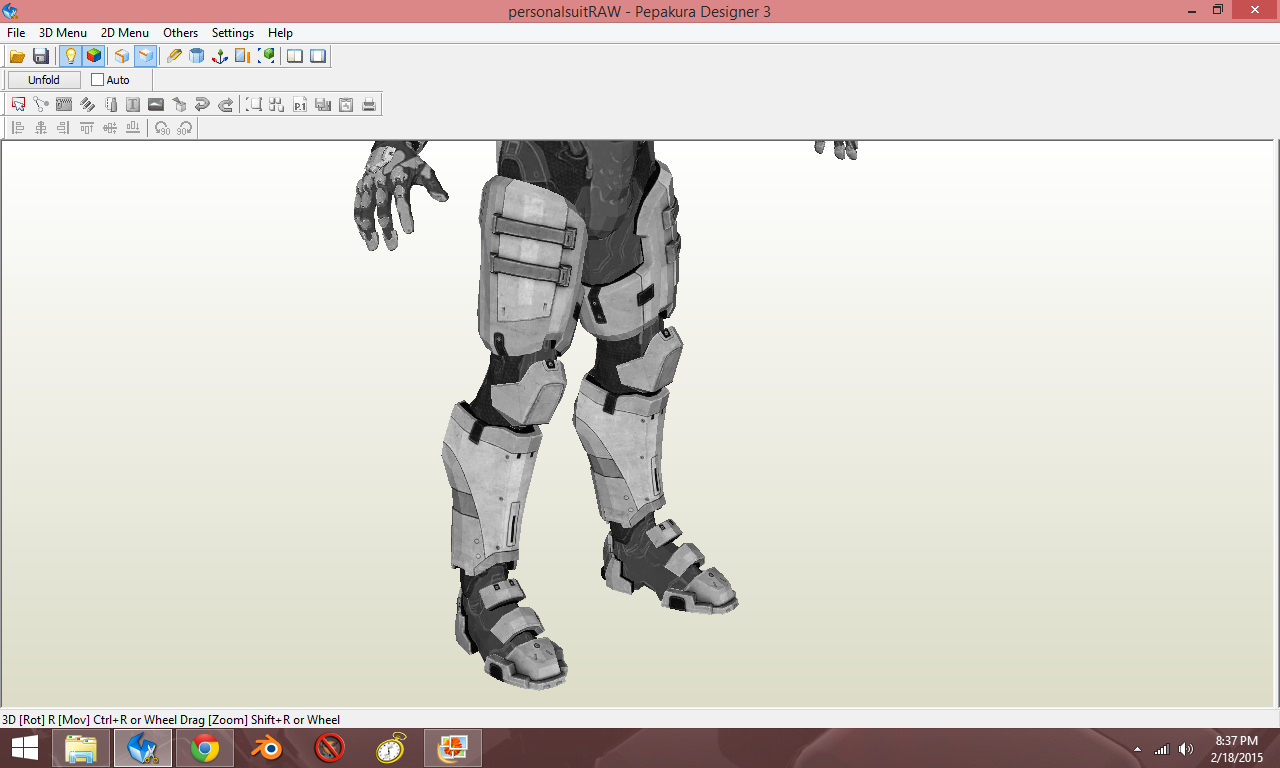This screenshot has height=768, width=1280.
Task: Click the 3D axis arrows icon
Action: [220, 56]
